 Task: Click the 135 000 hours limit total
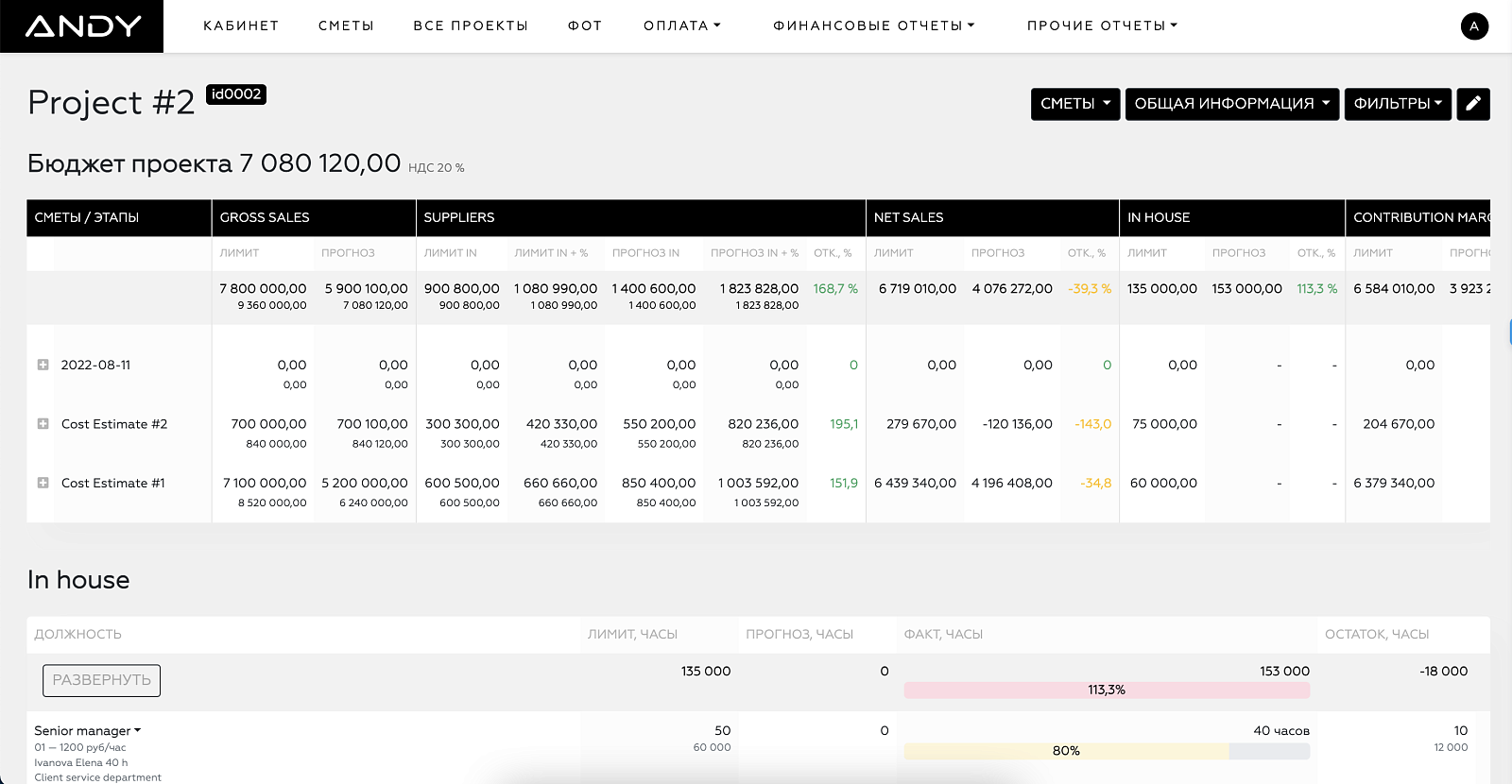706,671
